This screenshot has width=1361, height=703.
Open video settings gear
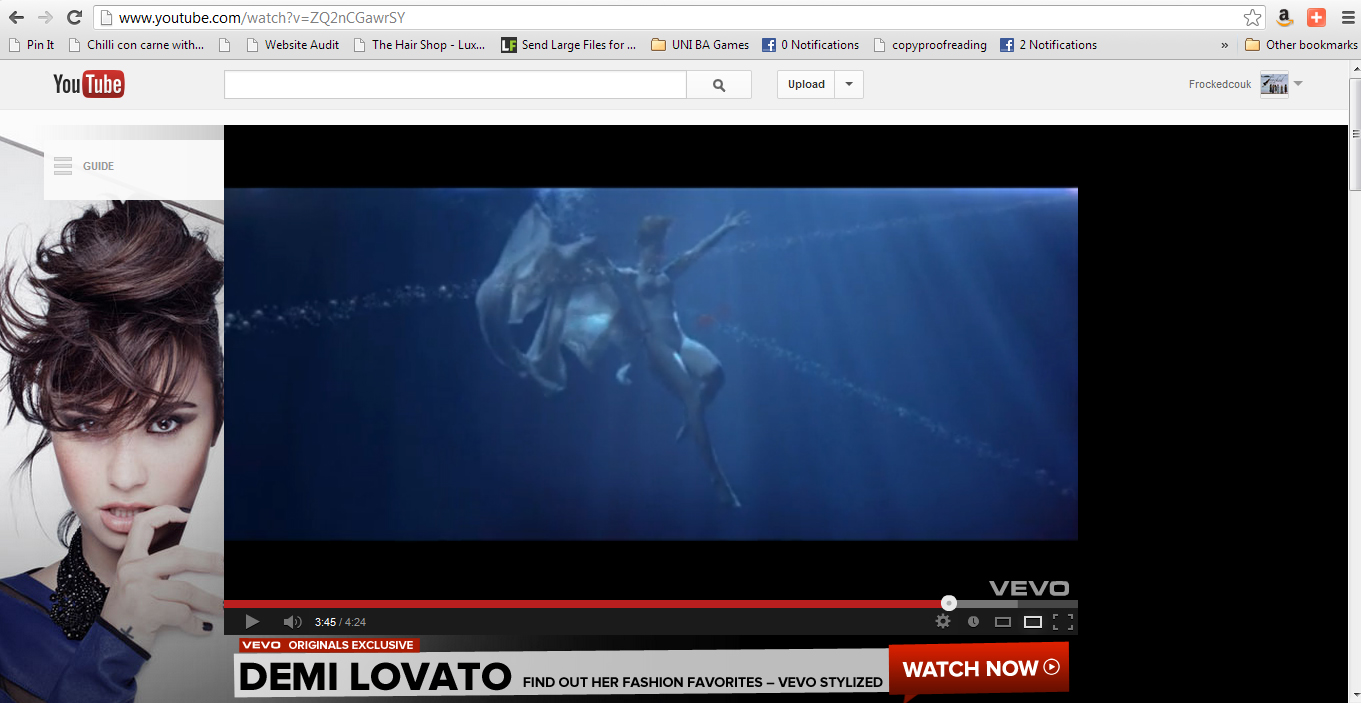pos(943,621)
